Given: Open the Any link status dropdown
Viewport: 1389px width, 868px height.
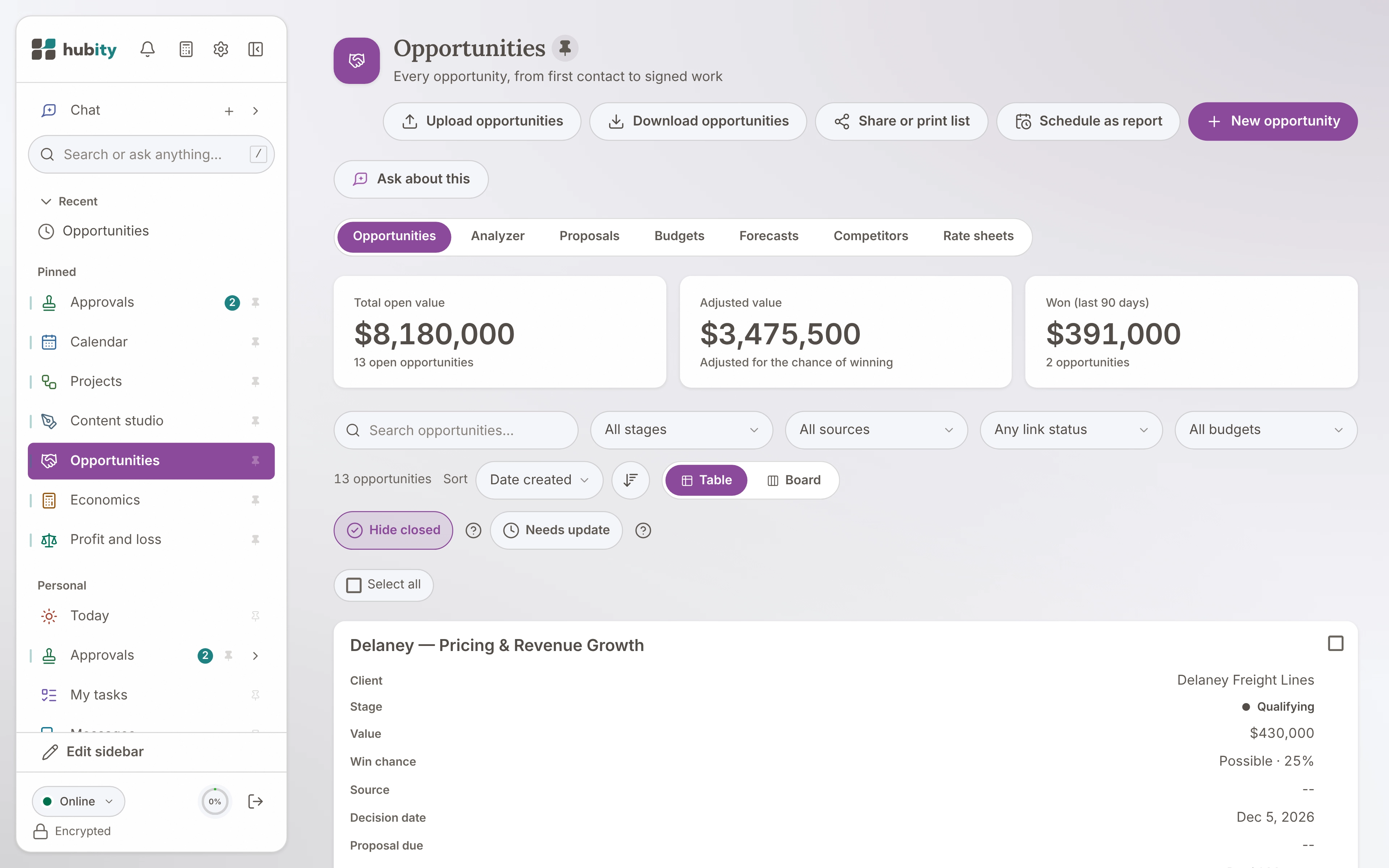Looking at the screenshot, I should [1071, 430].
